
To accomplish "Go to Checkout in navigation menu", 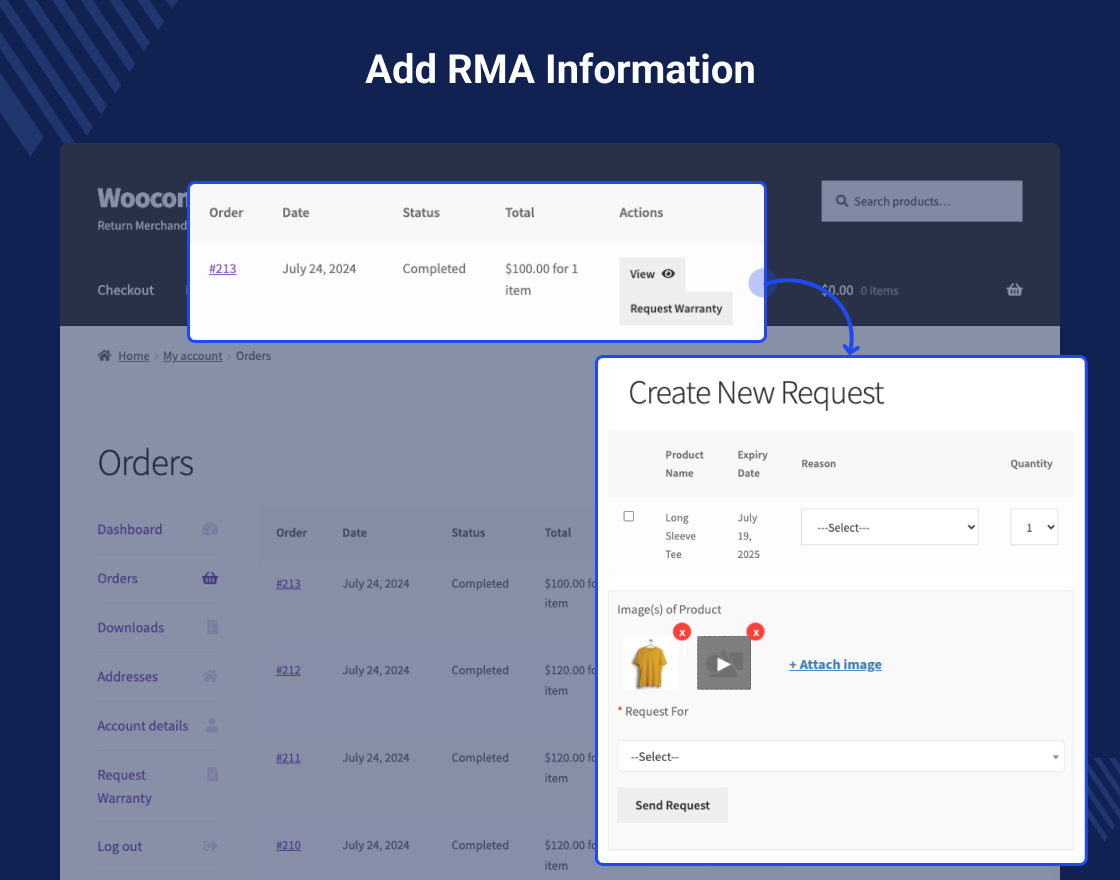I will click(126, 290).
